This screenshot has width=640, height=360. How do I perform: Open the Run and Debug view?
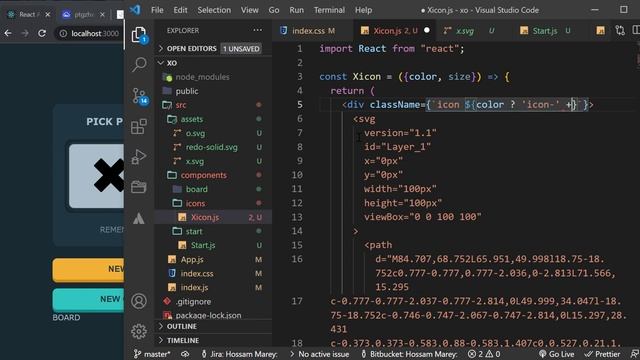(139, 157)
